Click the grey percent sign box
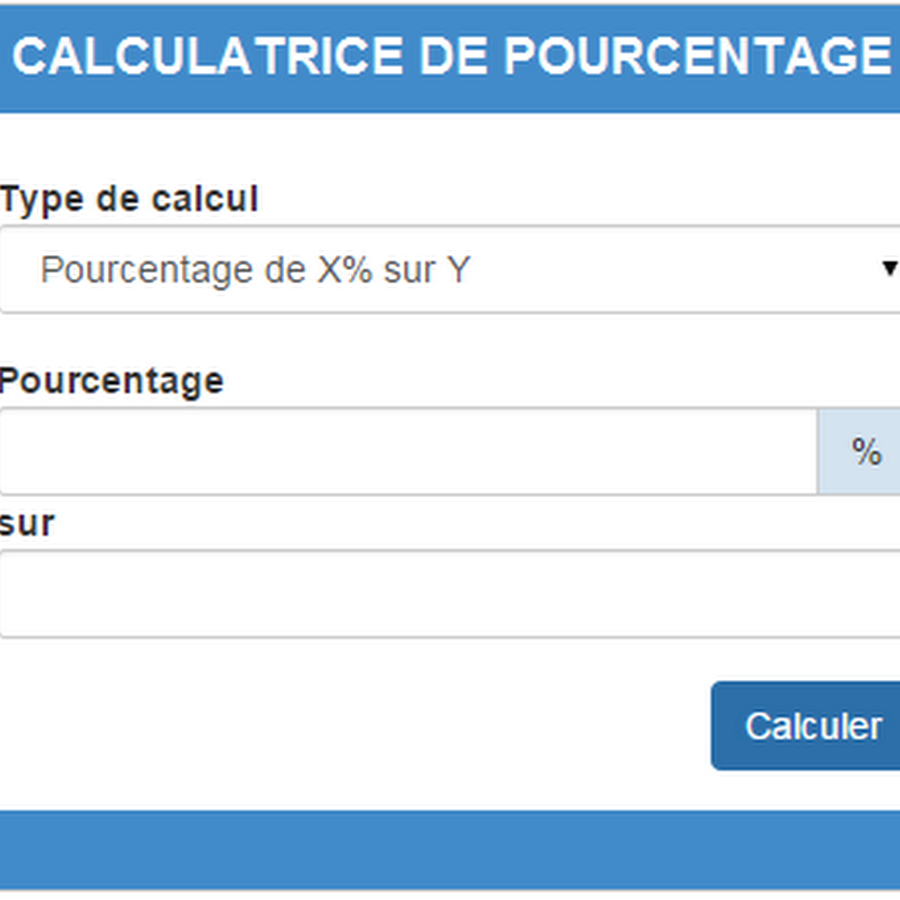 pos(865,452)
